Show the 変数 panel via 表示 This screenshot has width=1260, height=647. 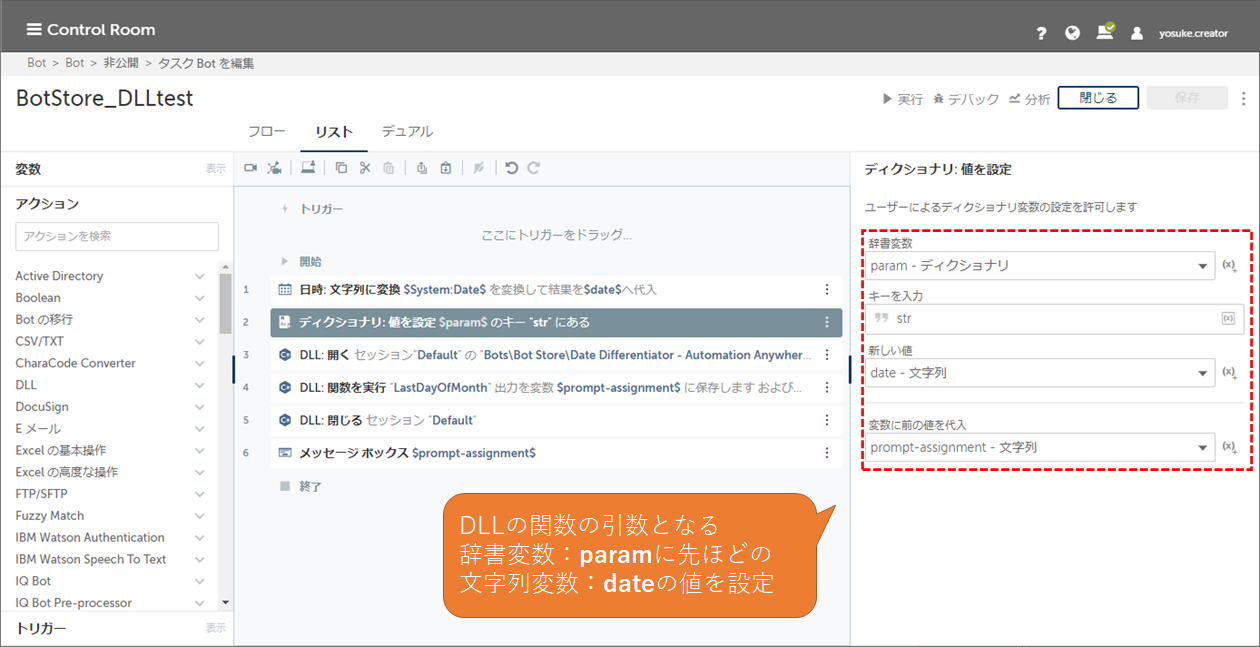(x=216, y=169)
